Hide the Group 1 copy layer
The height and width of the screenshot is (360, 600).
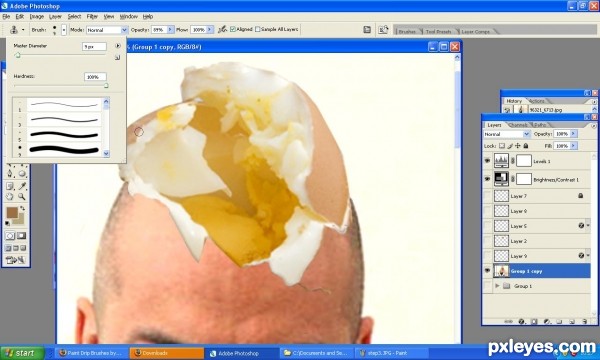pos(487,271)
